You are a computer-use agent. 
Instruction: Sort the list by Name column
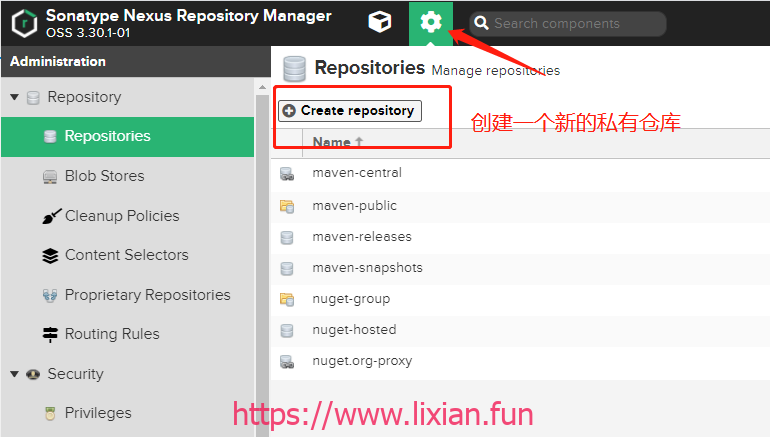[332, 142]
